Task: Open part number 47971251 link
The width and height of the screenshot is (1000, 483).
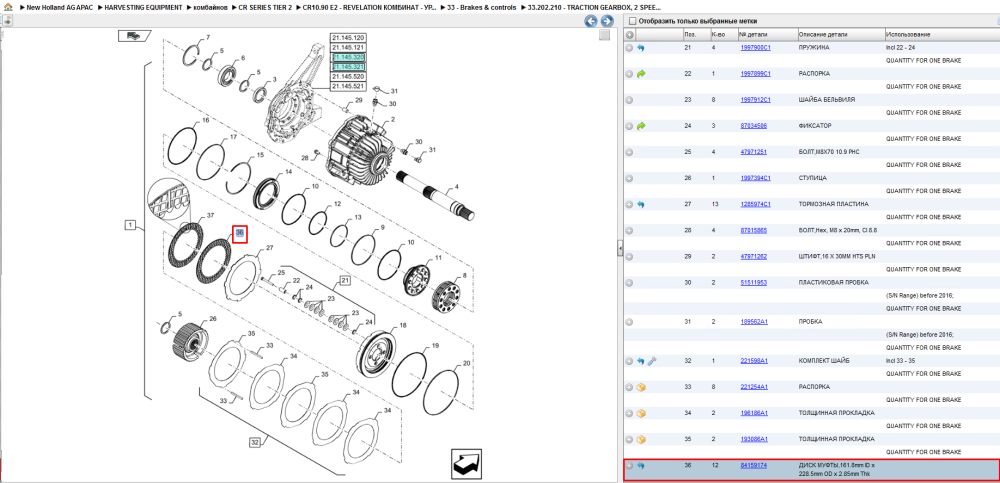Action: 753,152
